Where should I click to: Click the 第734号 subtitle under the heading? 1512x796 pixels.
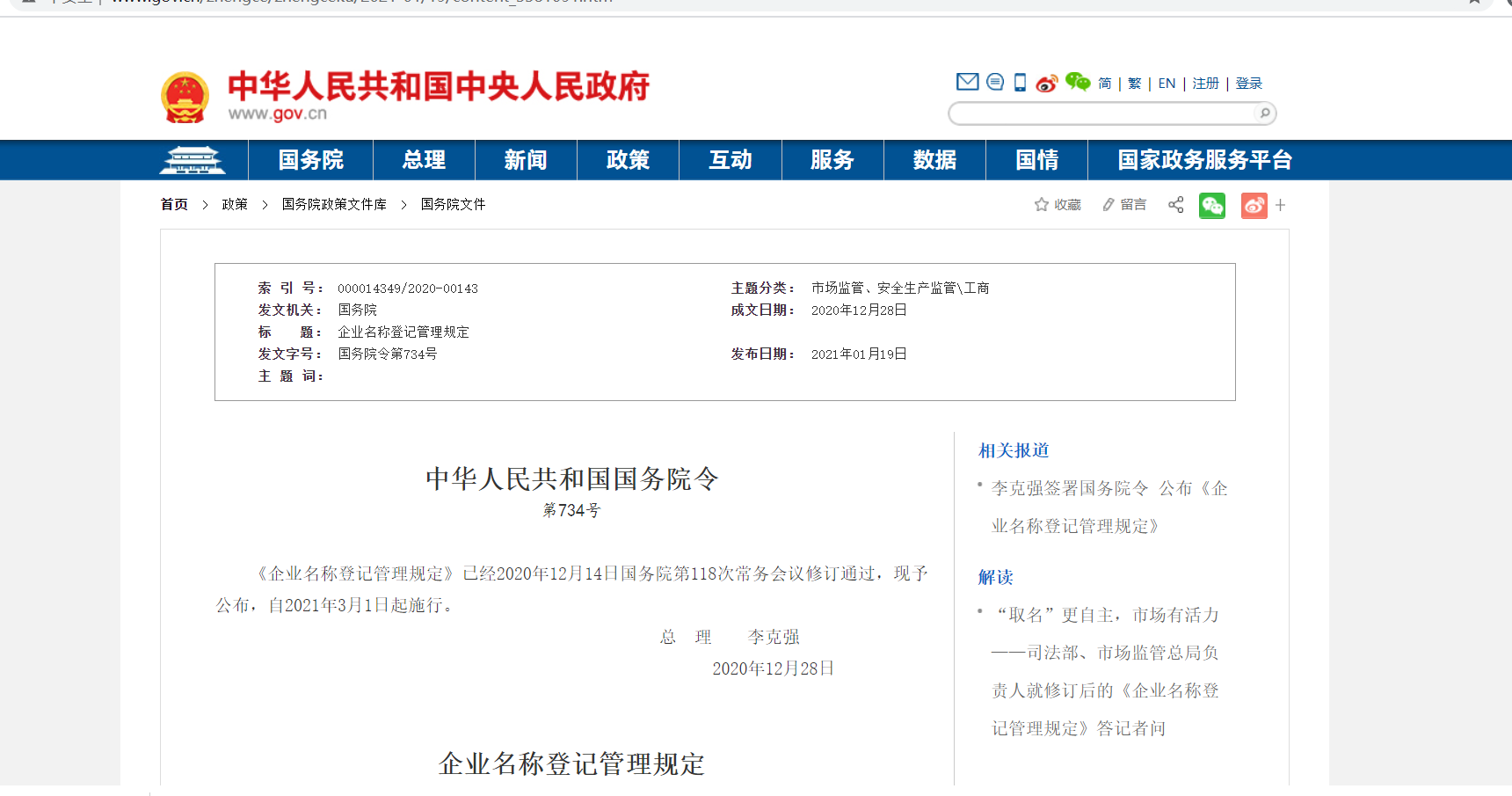(571, 510)
